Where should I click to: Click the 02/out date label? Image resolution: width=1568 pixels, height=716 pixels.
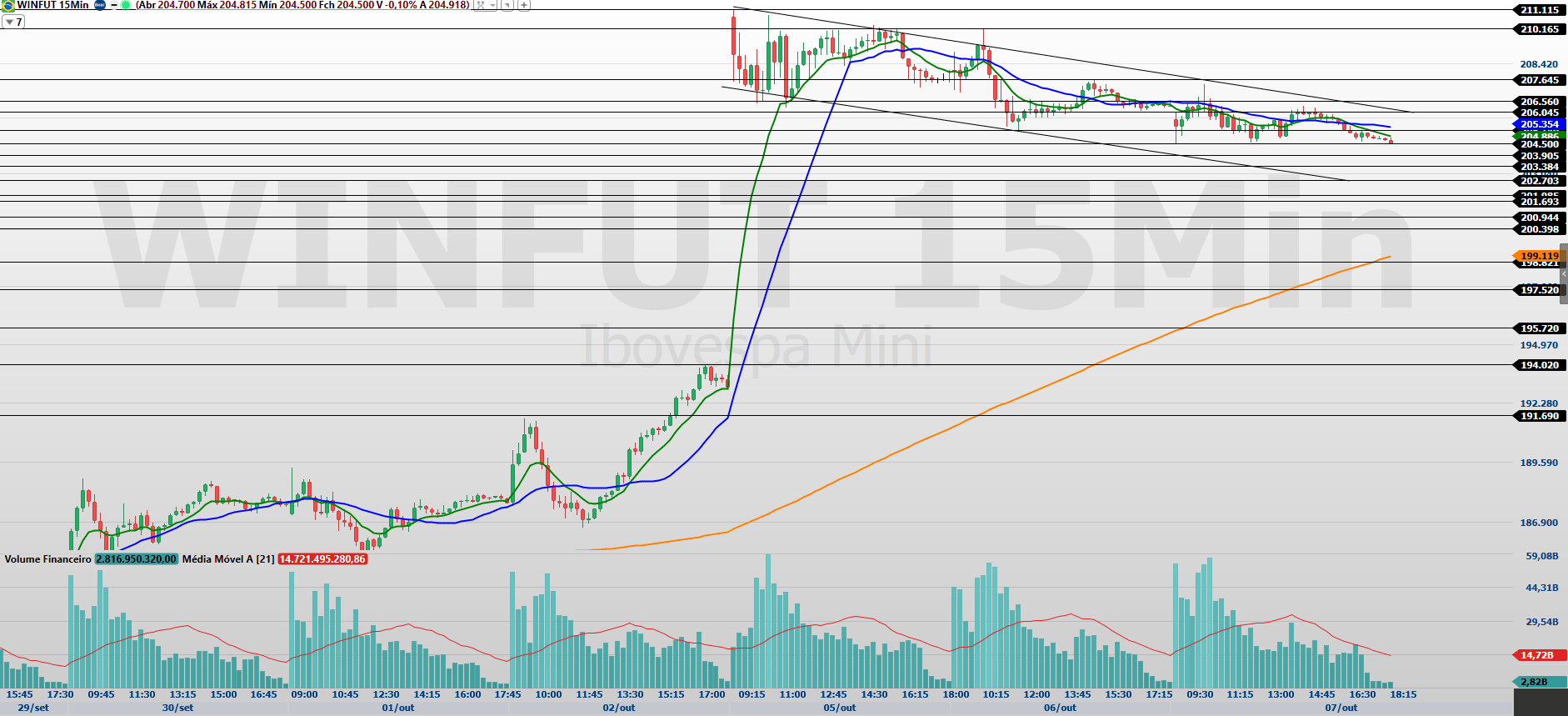619,708
